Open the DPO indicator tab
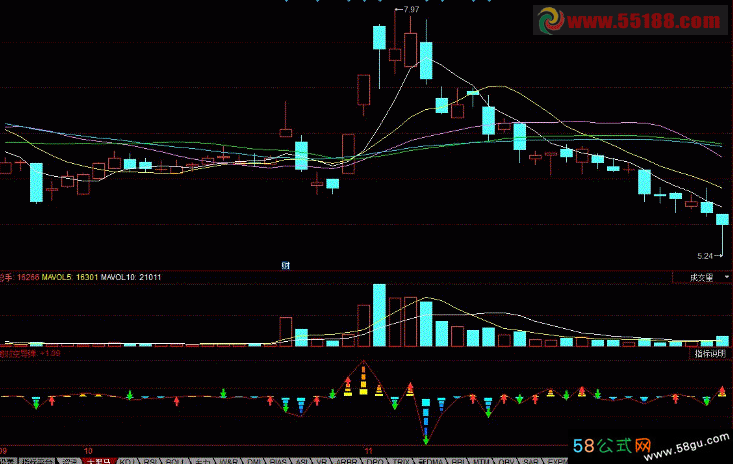This screenshot has width=733, height=464. coord(375,461)
